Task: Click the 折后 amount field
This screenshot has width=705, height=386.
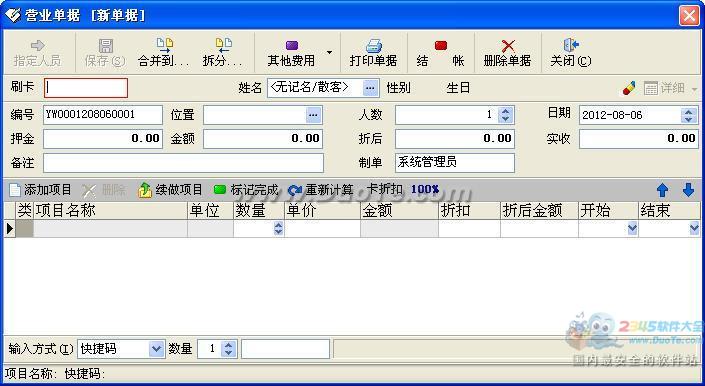Action: pos(455,138)
